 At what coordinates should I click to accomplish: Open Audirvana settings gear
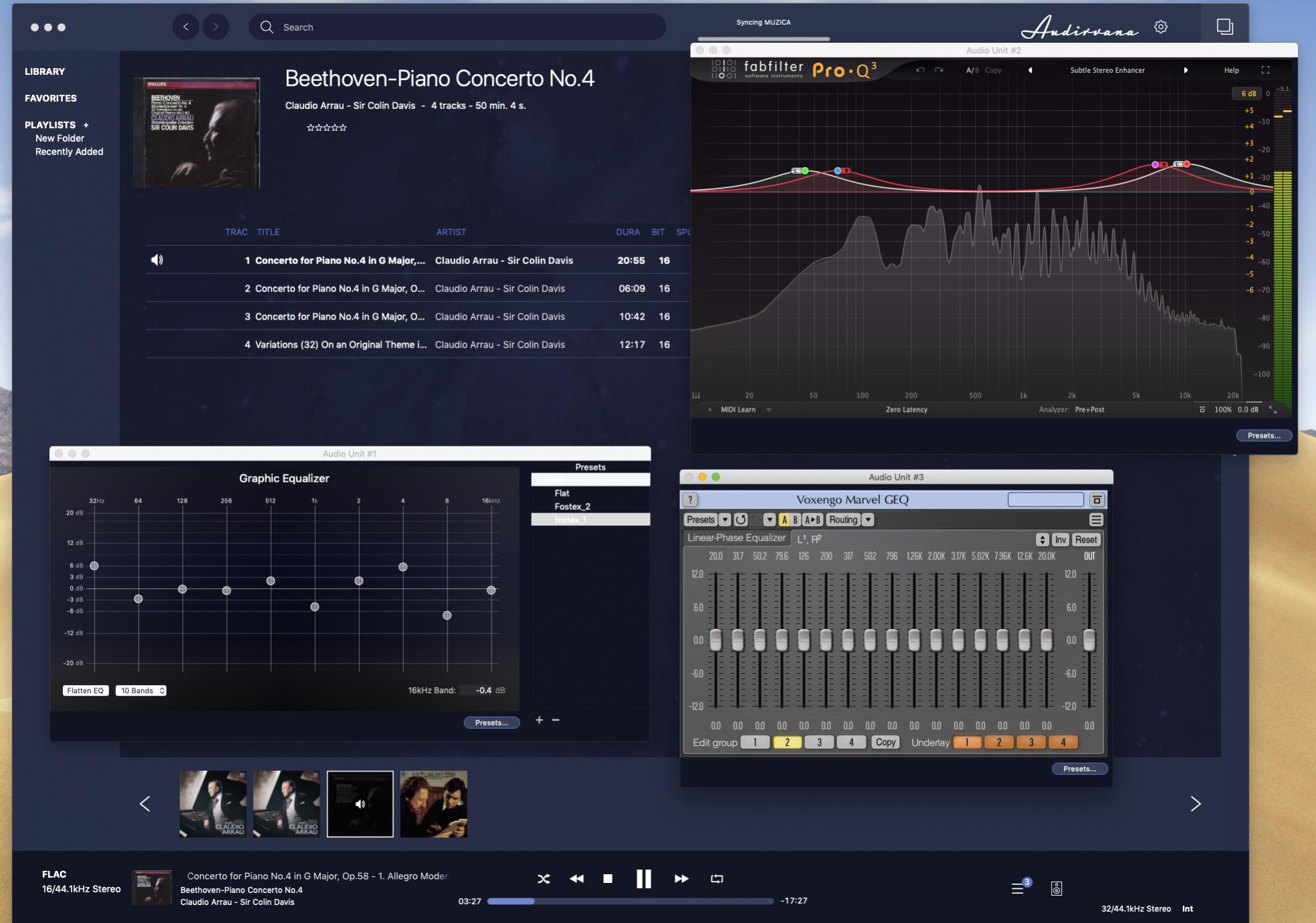click(x=1161, y=27)
